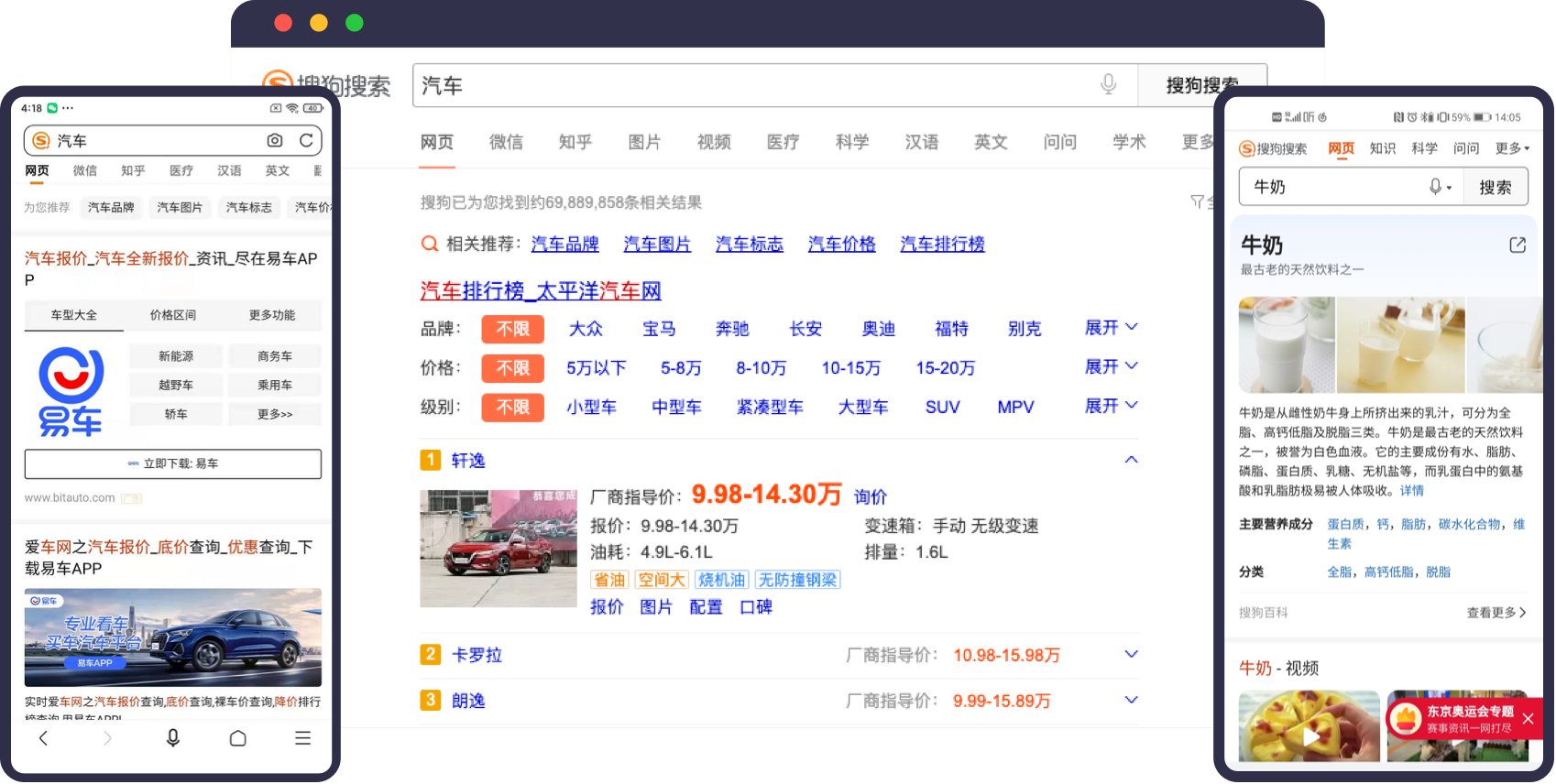Open the hamburger menu in left phone bottom bar
Viewport: 1556px width, 784px height.
click(x=302, y=737)
